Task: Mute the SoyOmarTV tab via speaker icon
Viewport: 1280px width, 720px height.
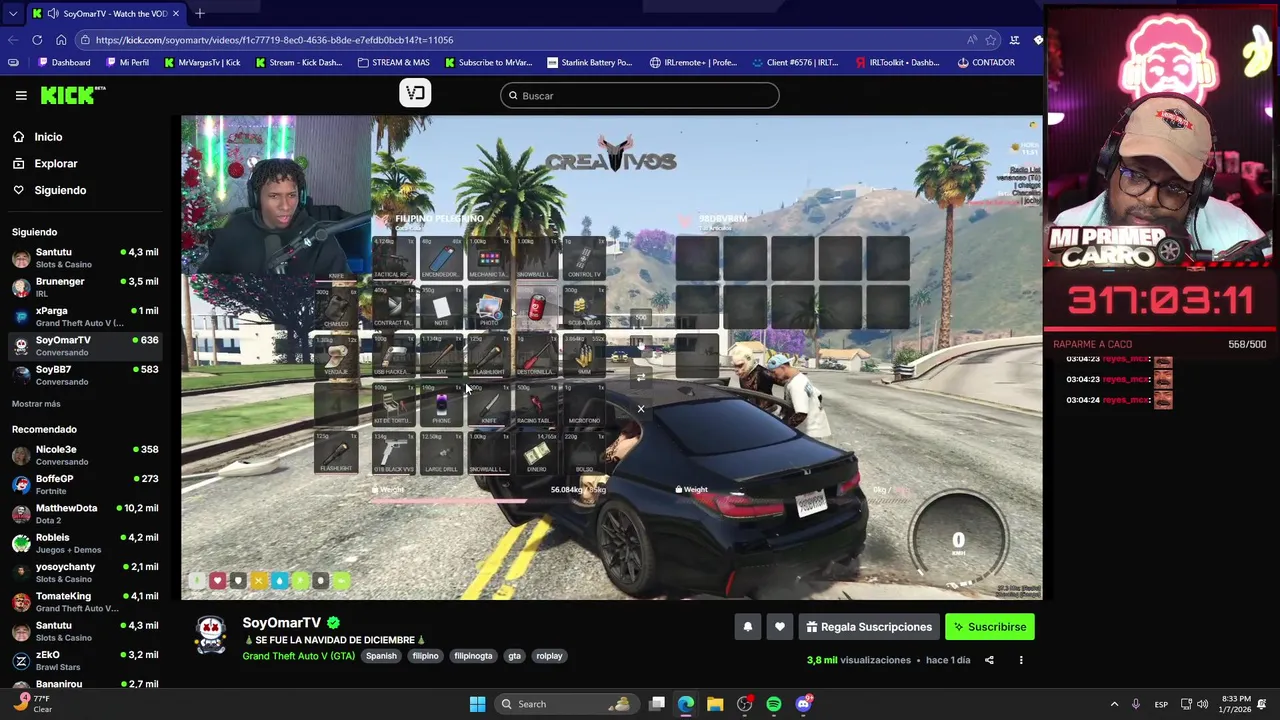Action: pos(51,14)
